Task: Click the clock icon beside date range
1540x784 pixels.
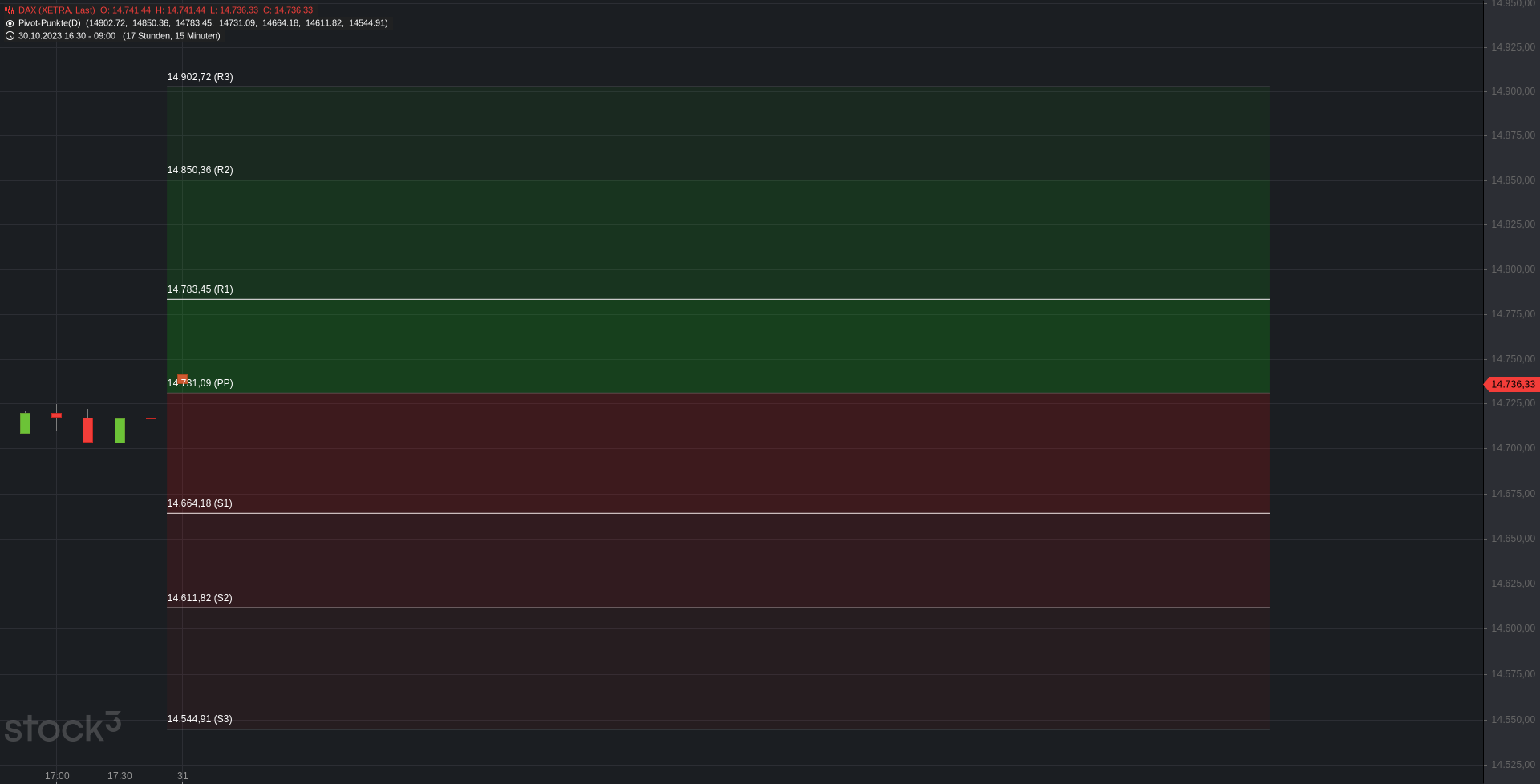Action: (x=10, y=36)
